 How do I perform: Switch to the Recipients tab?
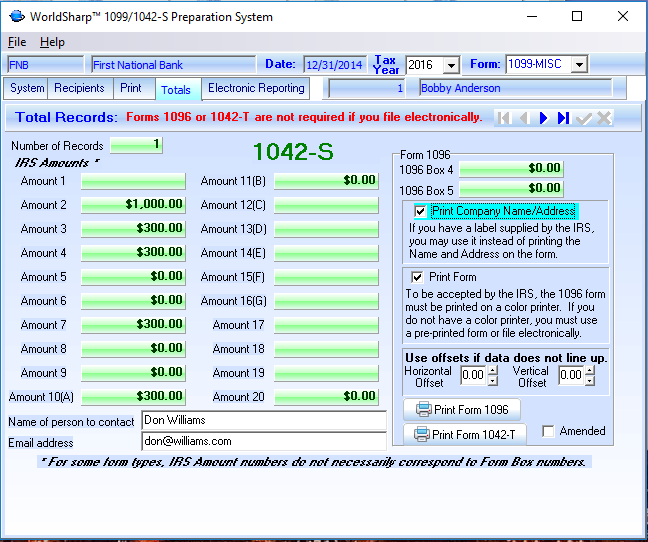79,88
